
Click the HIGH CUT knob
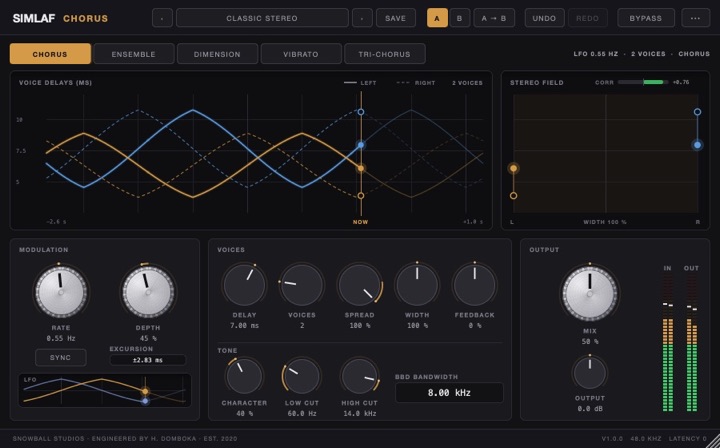360,376
